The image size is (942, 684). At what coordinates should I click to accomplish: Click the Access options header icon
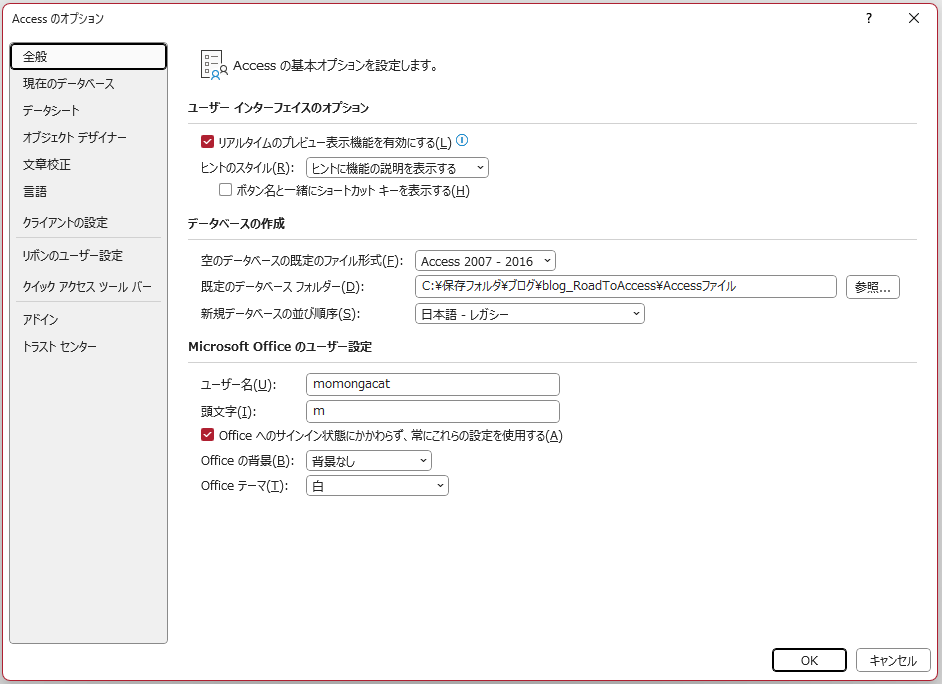[x=214, y=65]
